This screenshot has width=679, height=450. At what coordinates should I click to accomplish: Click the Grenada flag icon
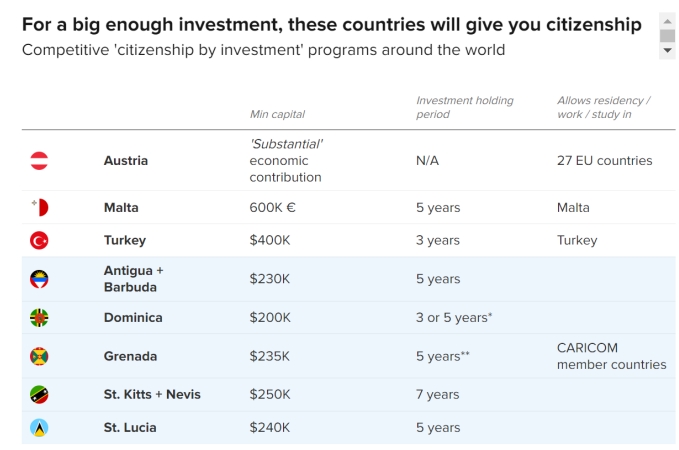39,356
